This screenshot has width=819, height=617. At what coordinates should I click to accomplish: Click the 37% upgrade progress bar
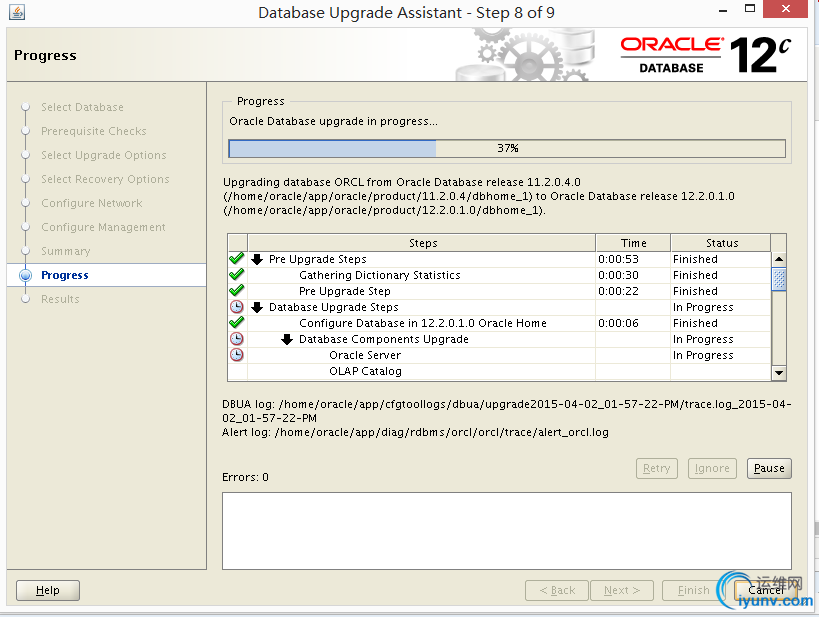[507, 148]
